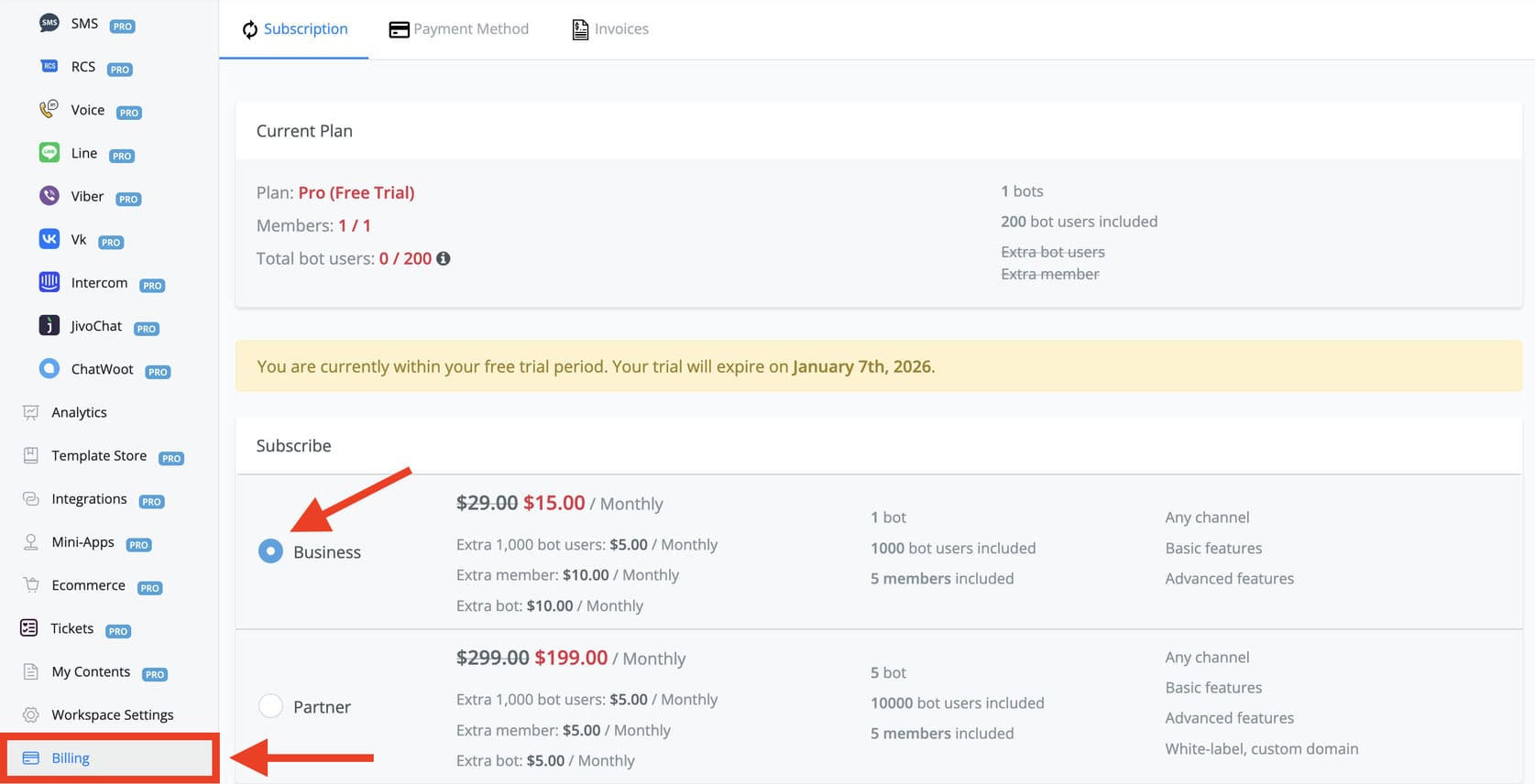Click the SMS channel icon
This screenshot has width=1535, height=784.
pyautogui.click(x=49, y=23)
